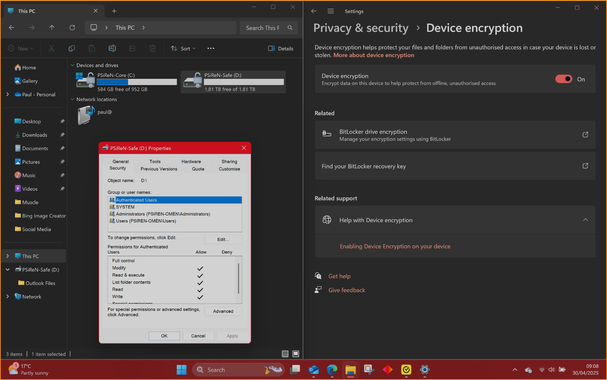Collapse the Help with Device encryption section

point(585,220)
